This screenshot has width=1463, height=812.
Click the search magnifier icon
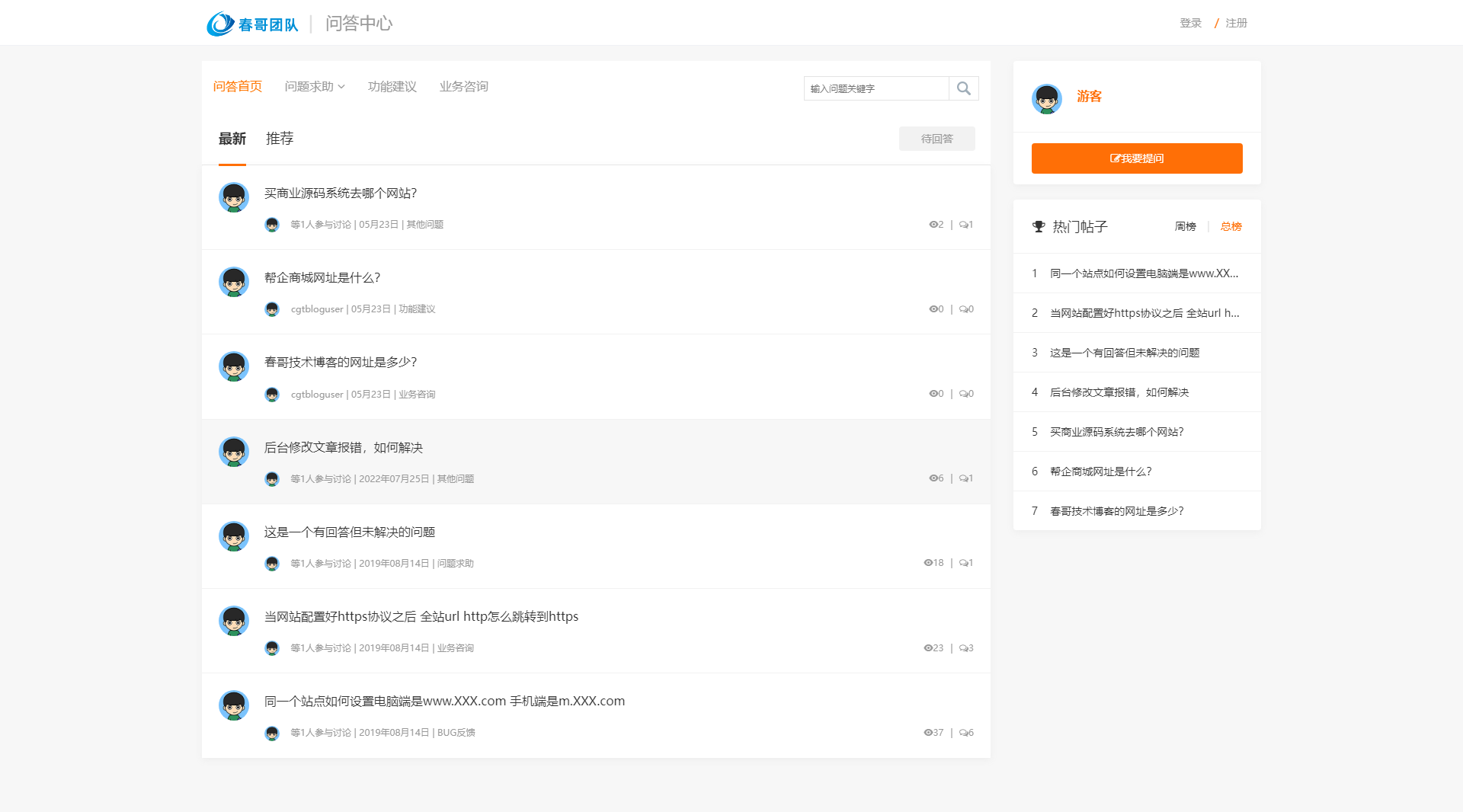964,88
